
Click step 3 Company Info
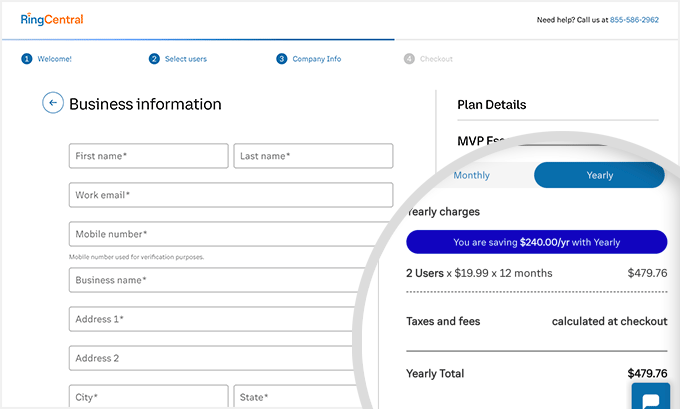[309, 59]
